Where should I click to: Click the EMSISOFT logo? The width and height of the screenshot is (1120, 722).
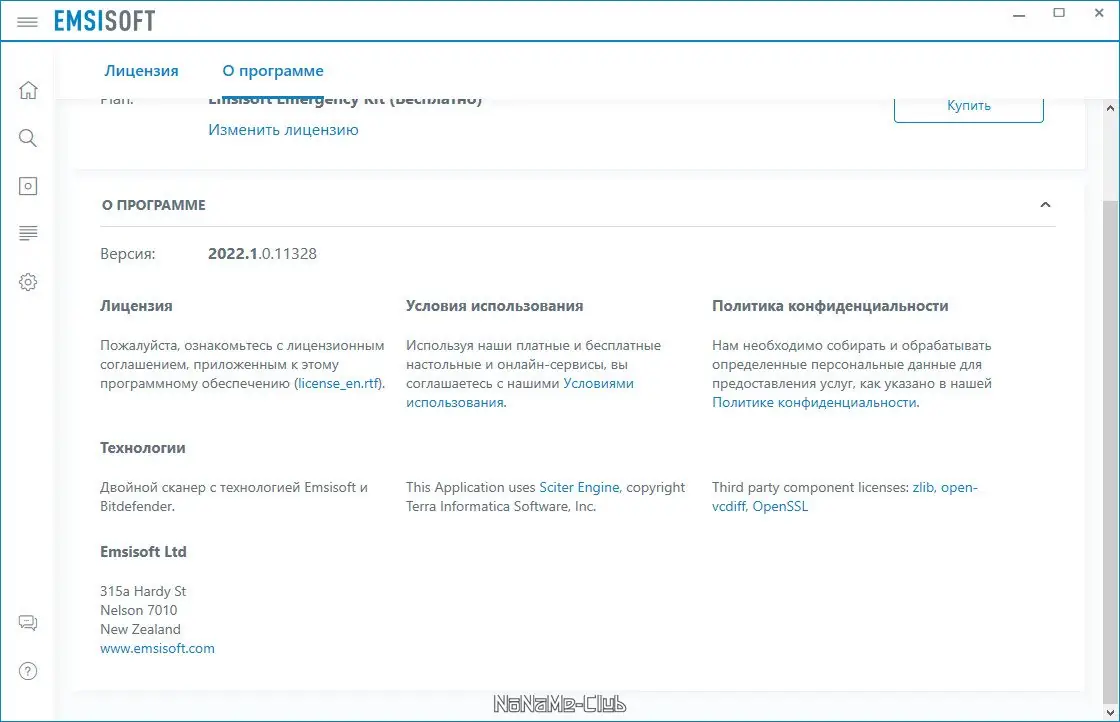(x=104, y=21)
